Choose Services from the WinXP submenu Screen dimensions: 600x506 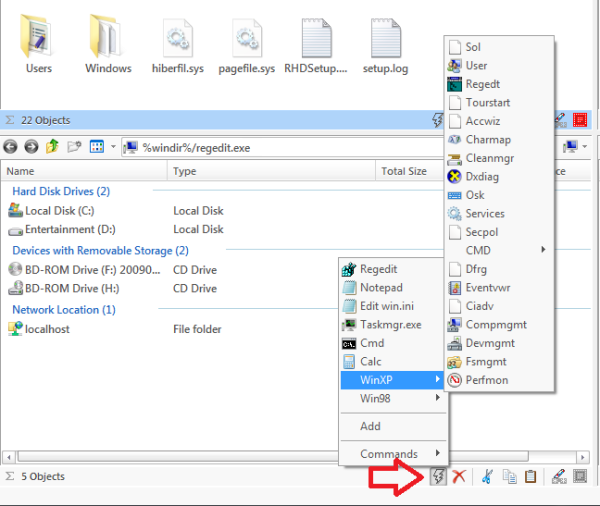click(499, 214)
